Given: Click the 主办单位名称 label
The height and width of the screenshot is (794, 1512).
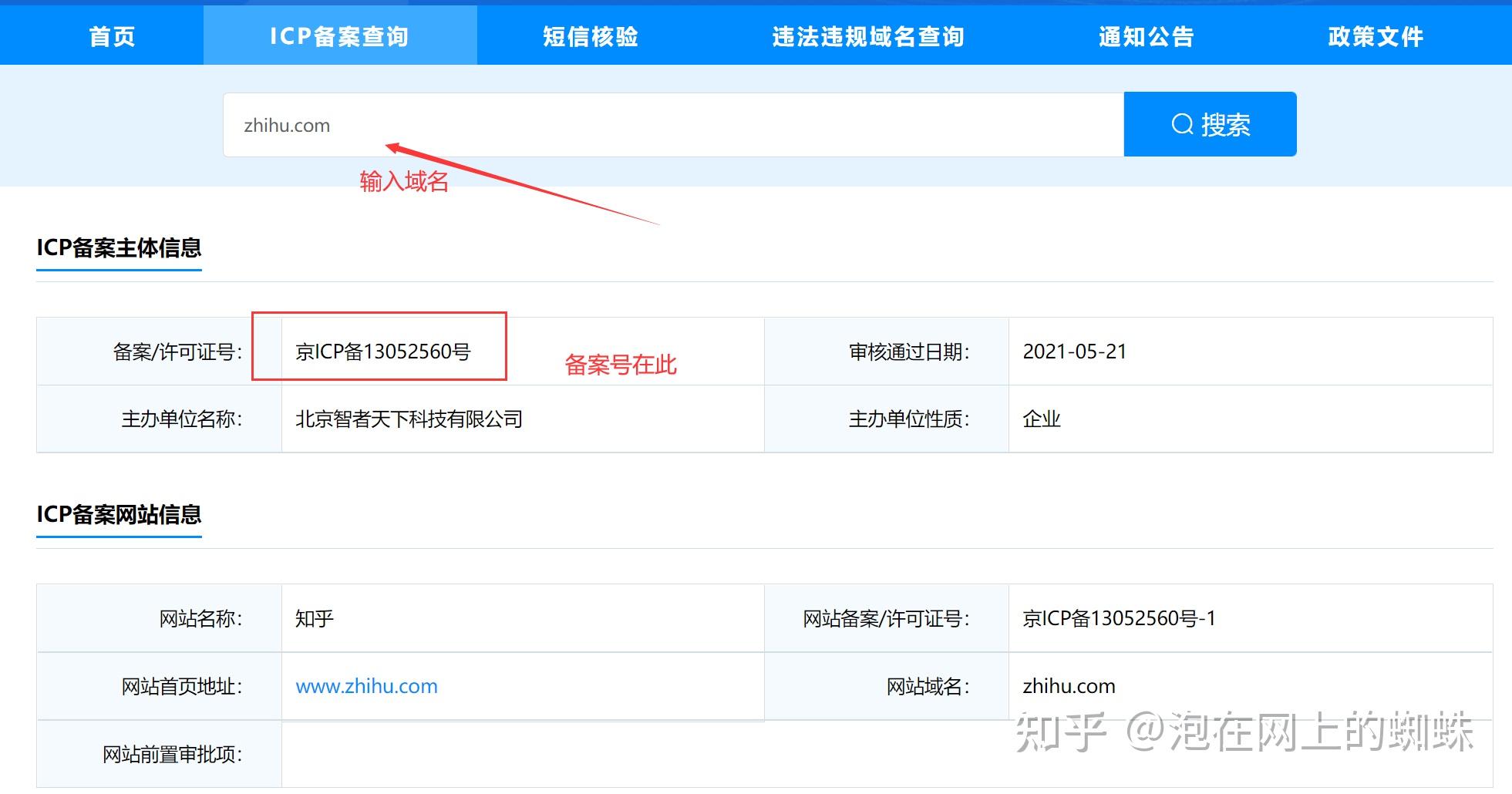Looking at the screenshot, I should coord(181,419).
